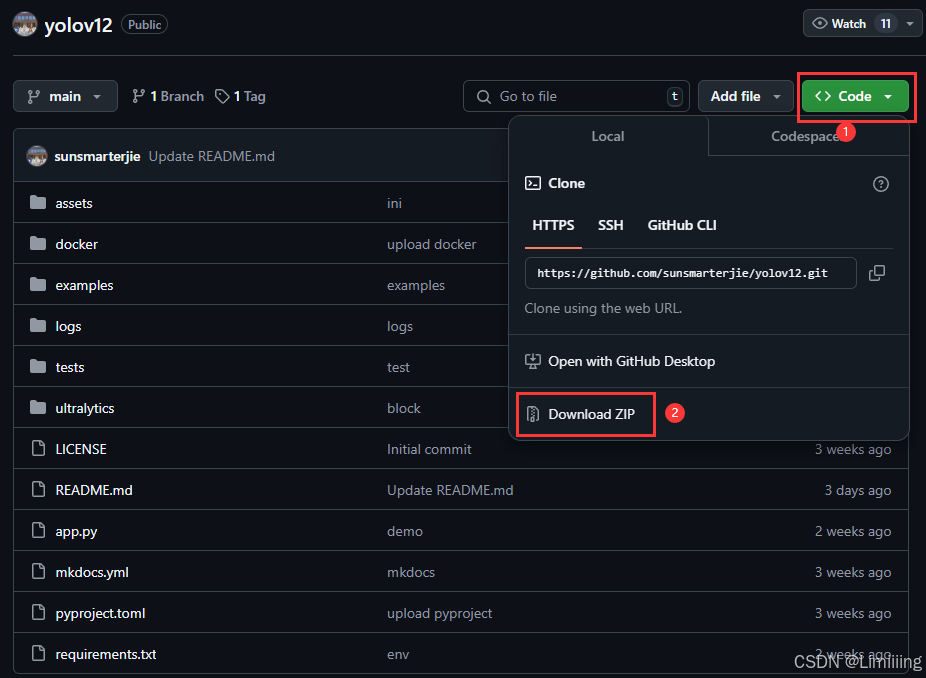The height and width of the screenshot is (678, 926).
Task: Open the requirements.txt file
Action: 106,654
